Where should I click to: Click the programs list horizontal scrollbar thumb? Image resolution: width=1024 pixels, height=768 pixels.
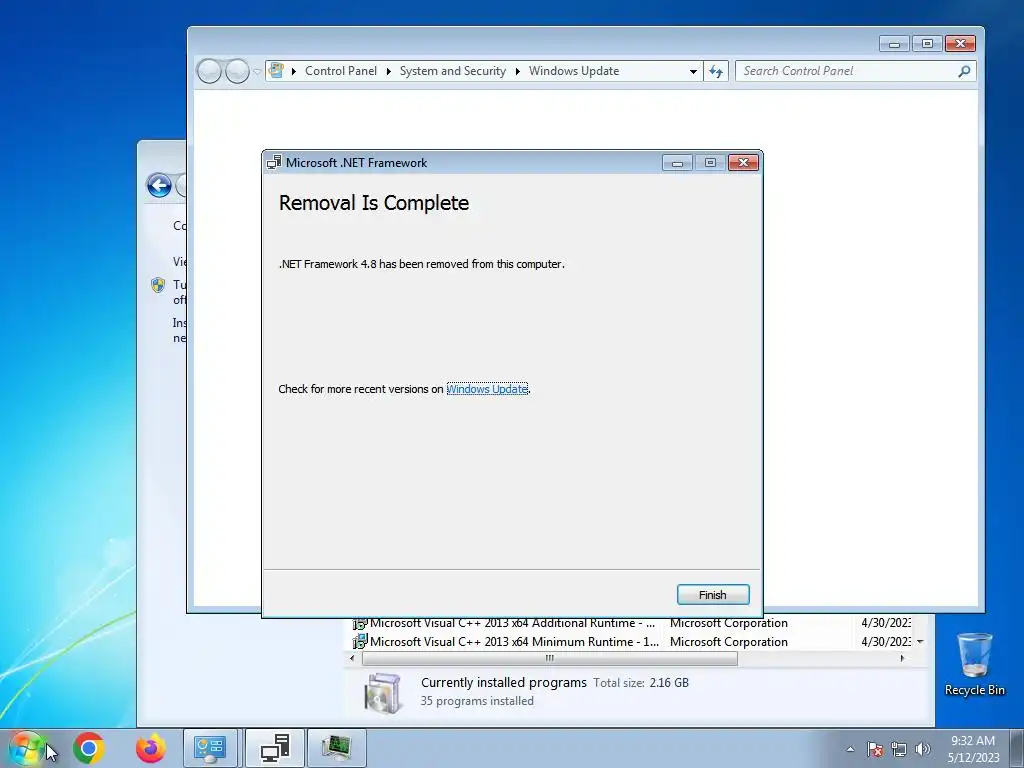550,658
